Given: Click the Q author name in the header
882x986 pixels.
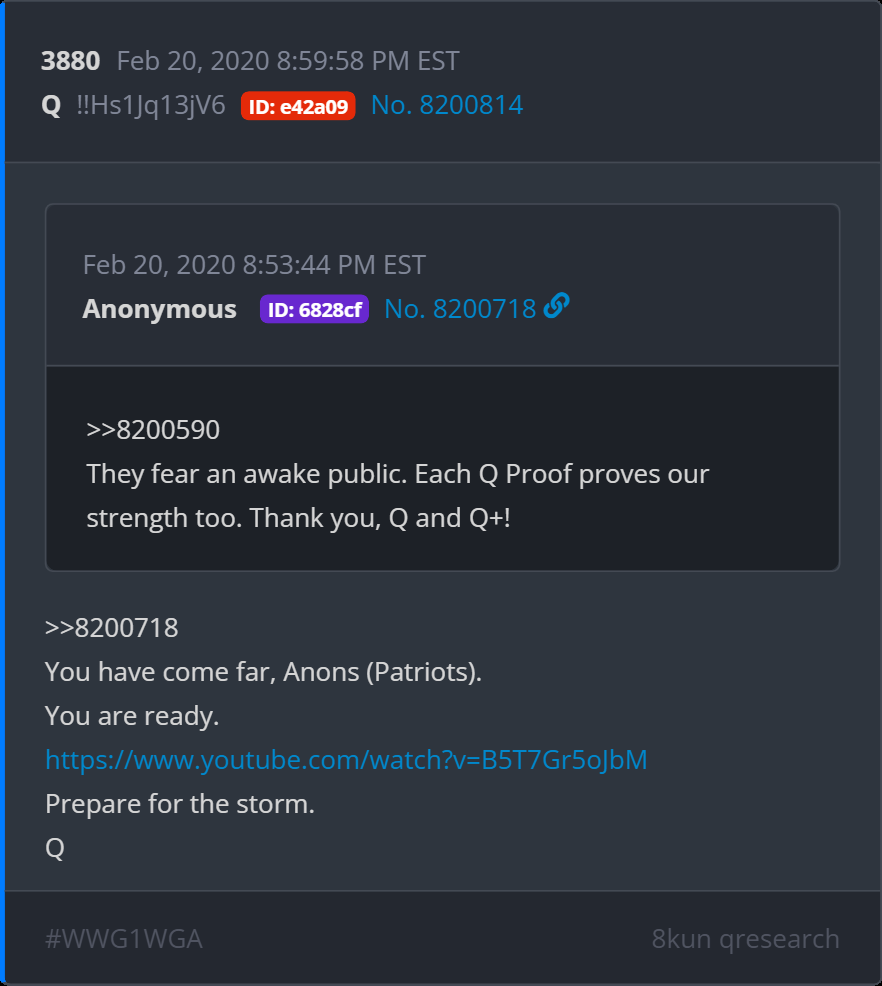Looking at the screenshot, I should [x=52, y=105].
